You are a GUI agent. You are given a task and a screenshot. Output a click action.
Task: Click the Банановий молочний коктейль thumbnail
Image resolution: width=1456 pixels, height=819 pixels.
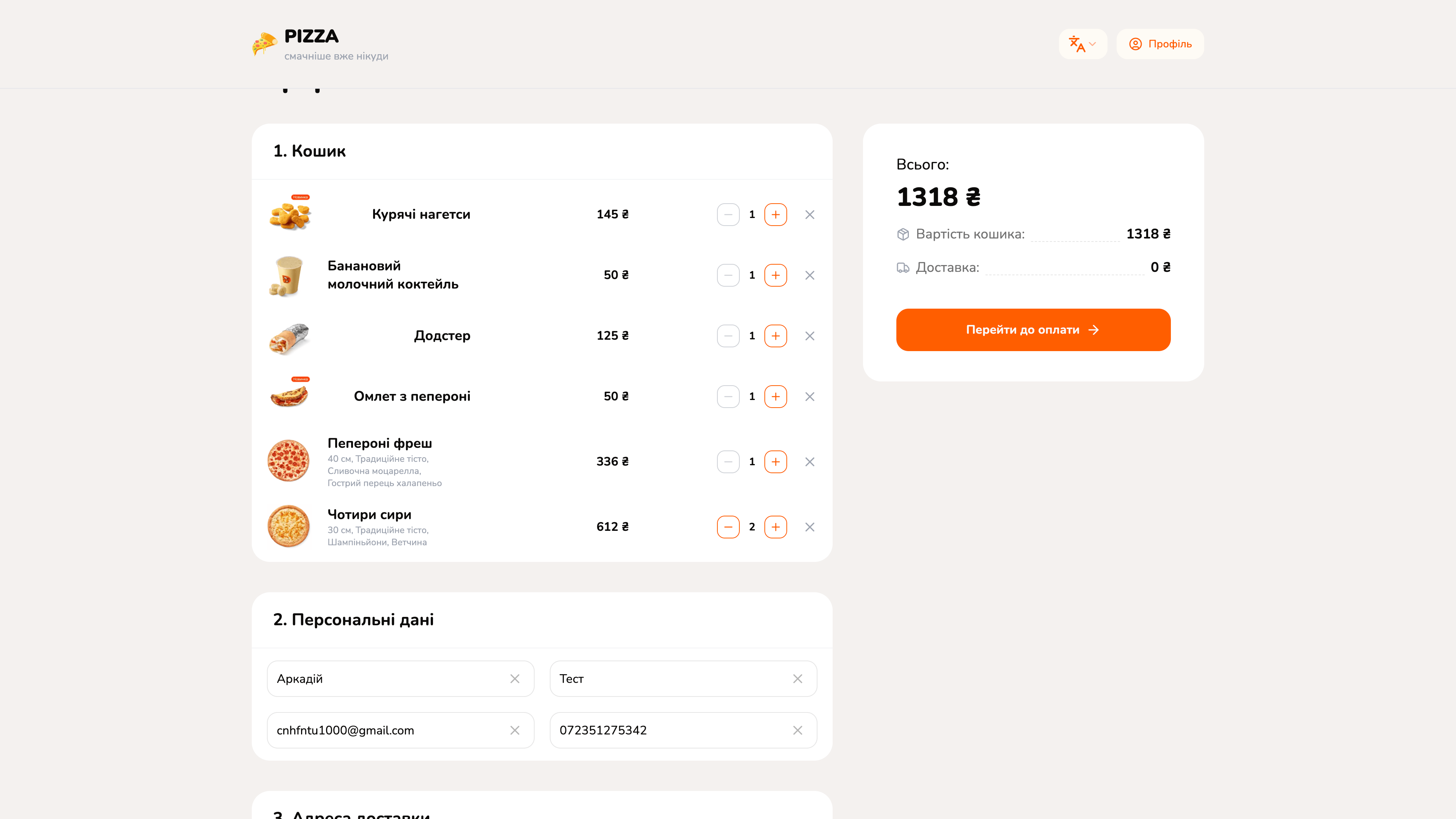(x=289, y=275)
